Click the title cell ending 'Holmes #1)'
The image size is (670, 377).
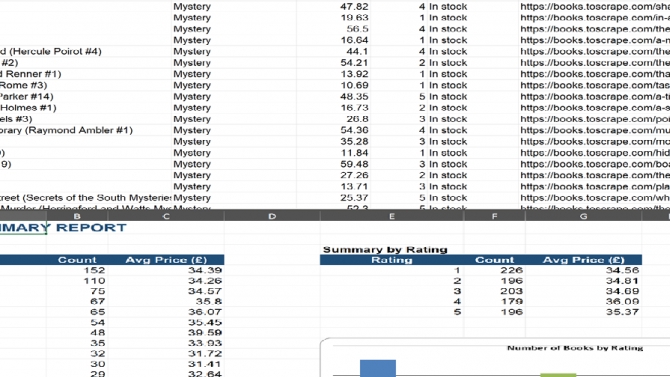85,108
